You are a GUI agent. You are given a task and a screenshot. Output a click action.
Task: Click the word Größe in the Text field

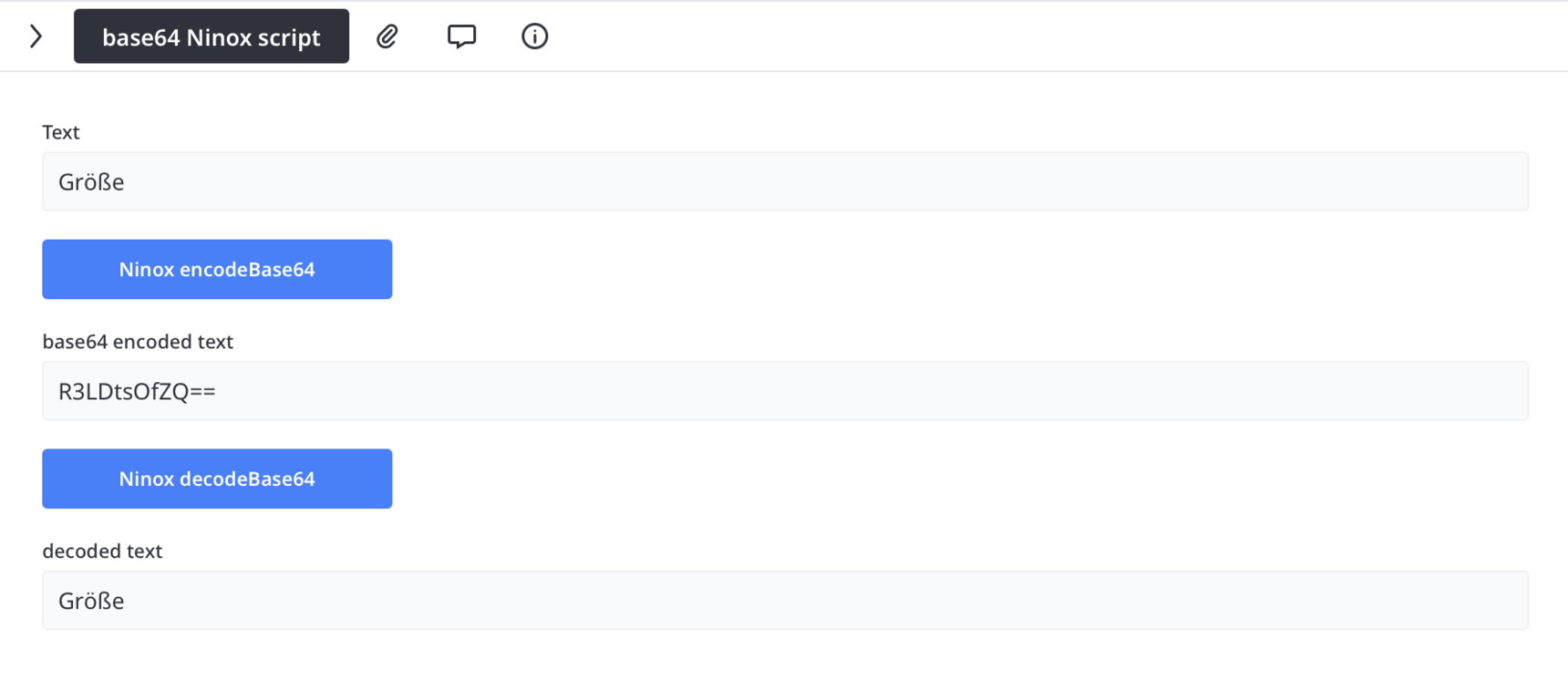[x=91, y=182]
